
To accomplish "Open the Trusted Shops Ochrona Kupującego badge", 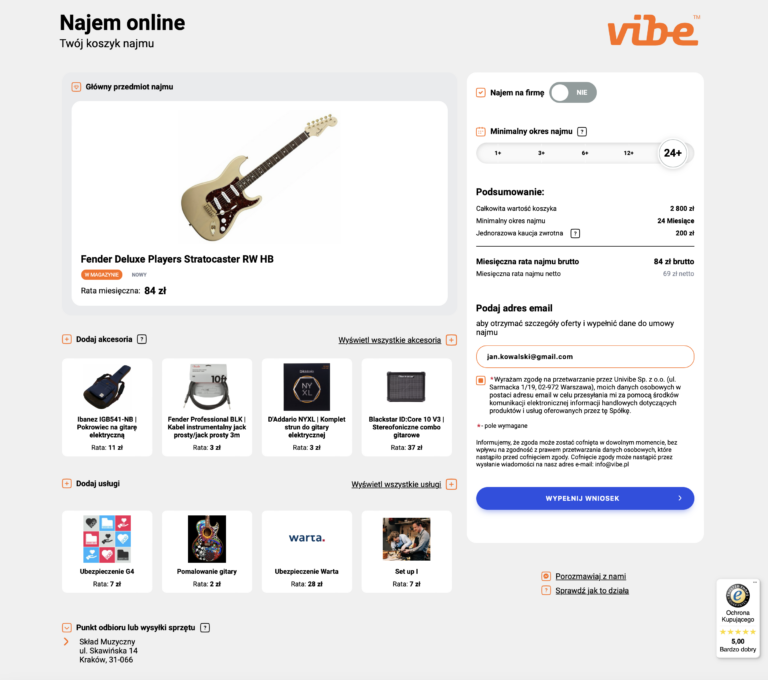I will (738, 618).
